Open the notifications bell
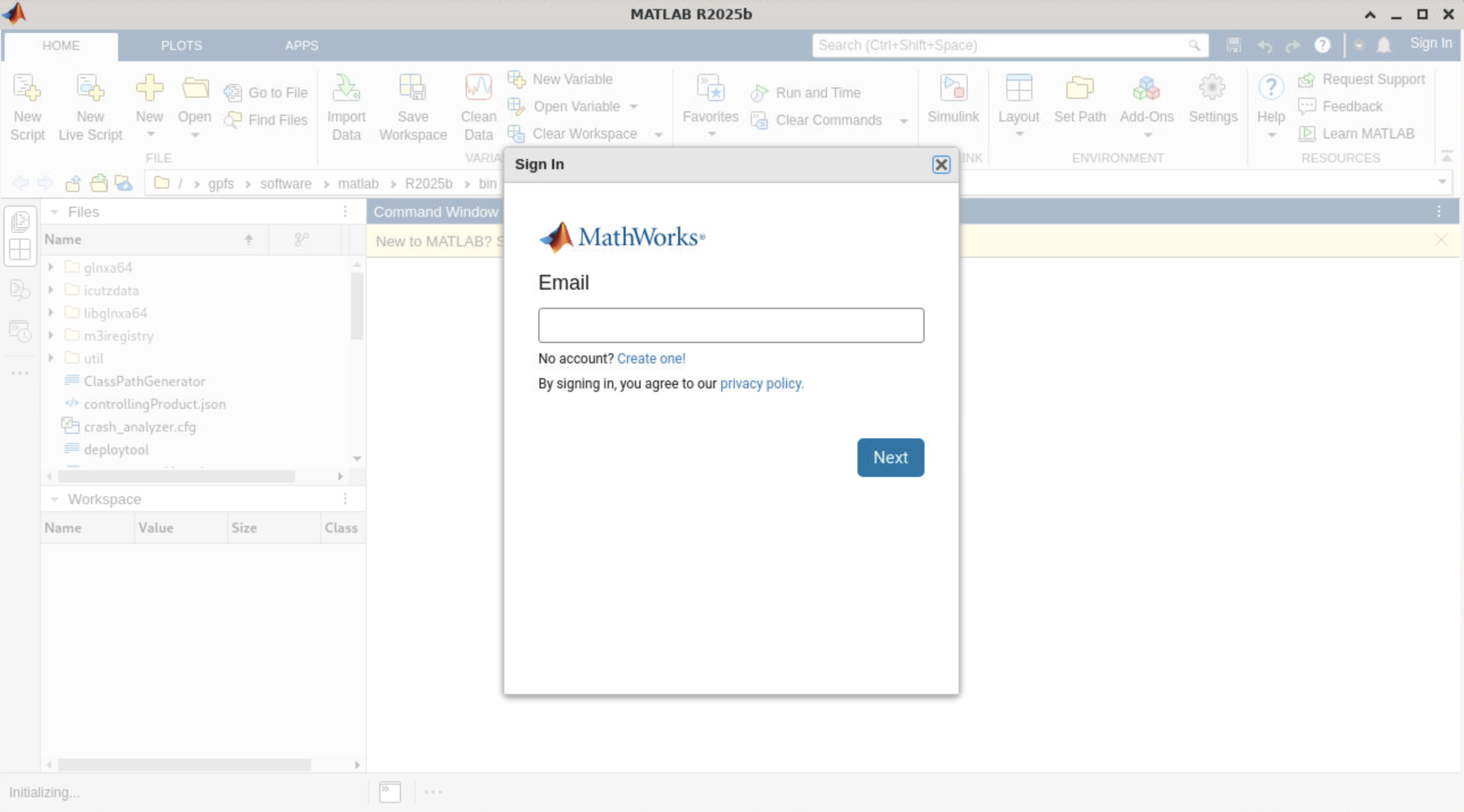The height and width of the screenshot is (812, 1464). click(x=1383, y=45)
